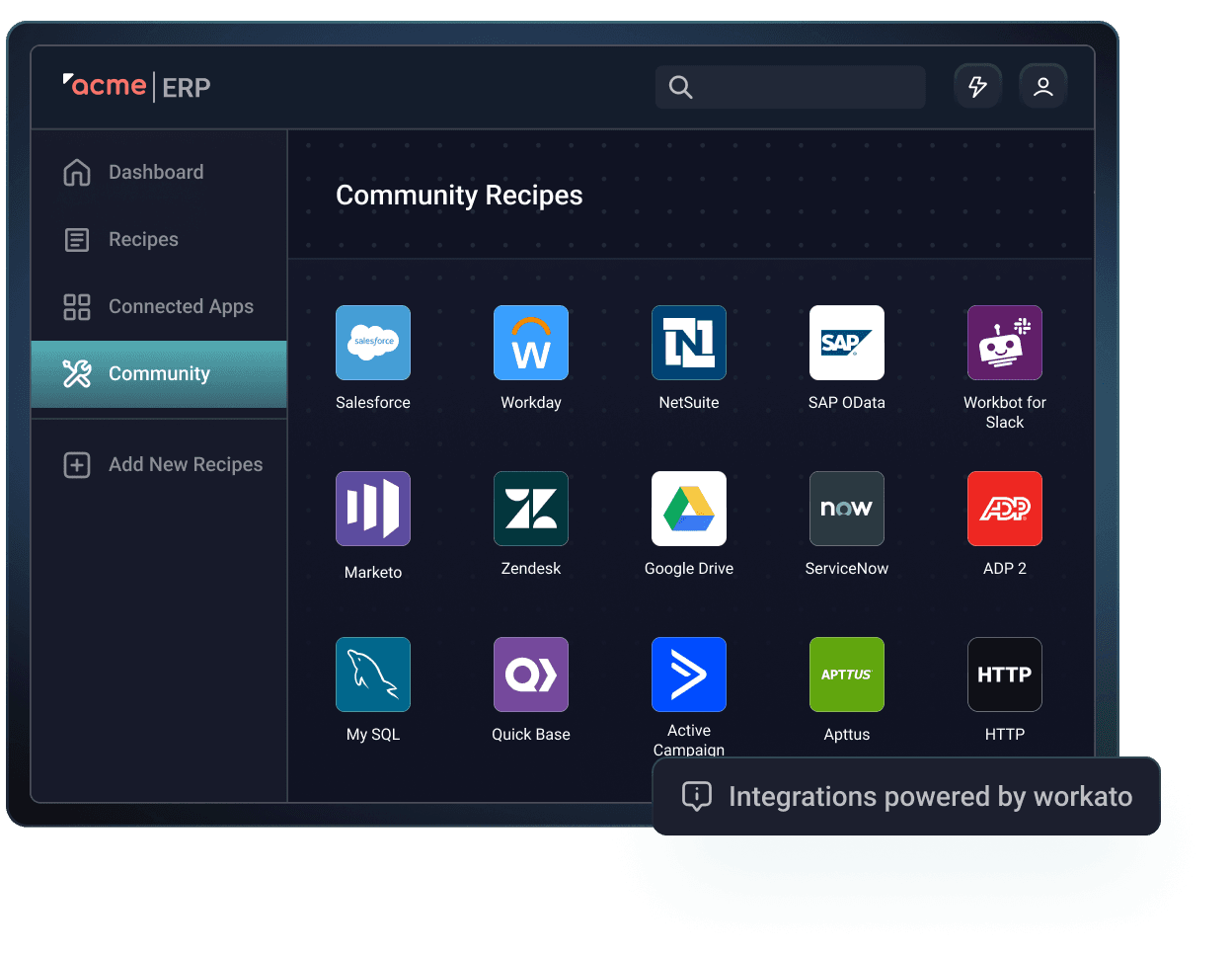1232x954 pixels.
Task: Click the Integrations powered by workato banner
Action: click(906, 796)
